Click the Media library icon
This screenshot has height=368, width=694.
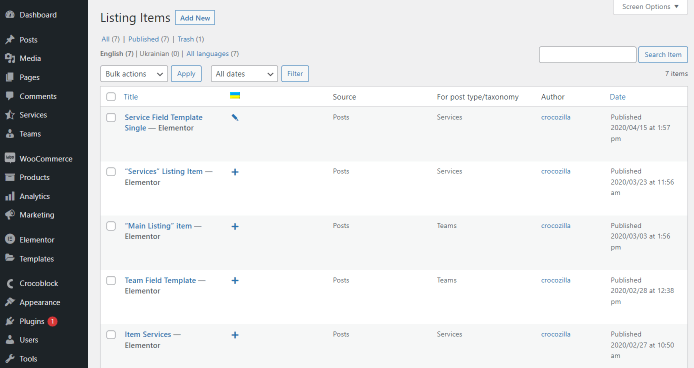click(10, 58)
